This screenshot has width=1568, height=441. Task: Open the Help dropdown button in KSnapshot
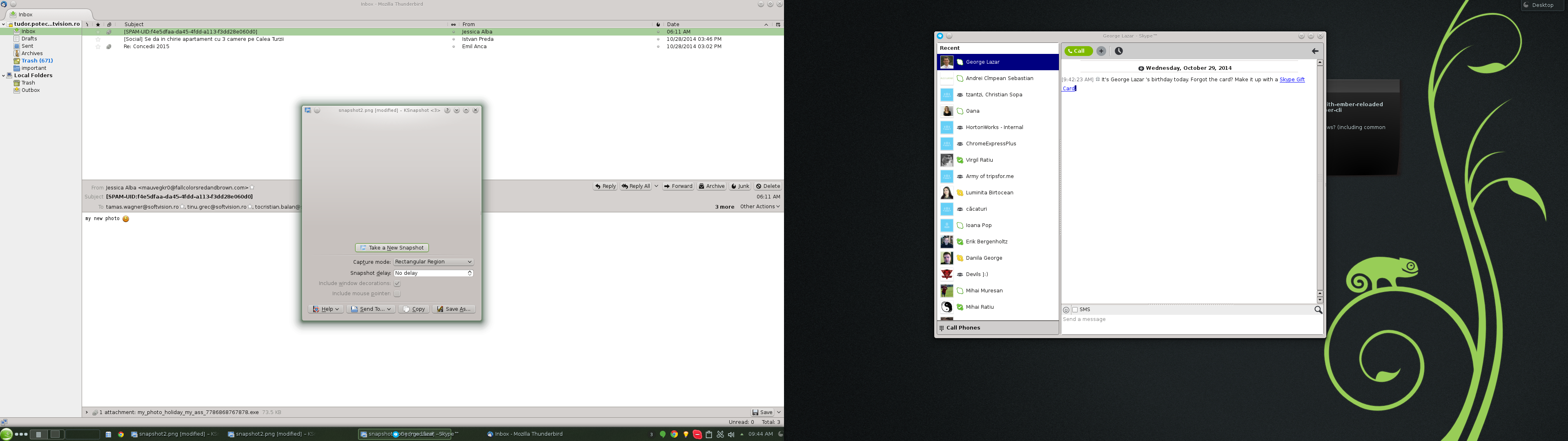[x=326, y=310]
